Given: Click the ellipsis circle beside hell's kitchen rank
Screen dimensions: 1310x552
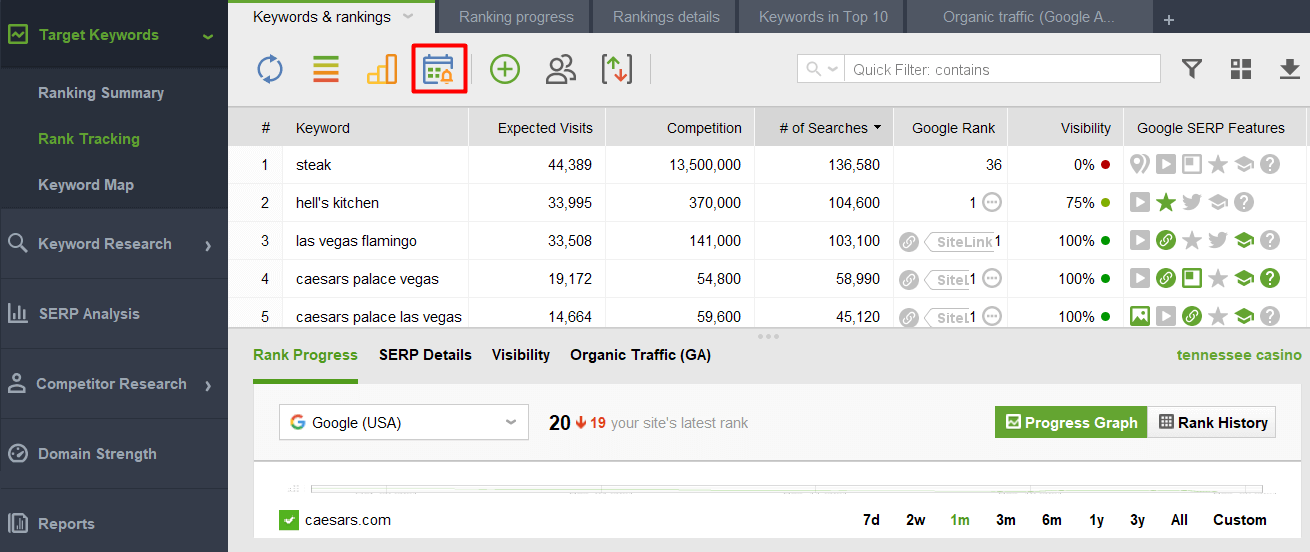Looking at the screenshot, I should coord(992,203).
